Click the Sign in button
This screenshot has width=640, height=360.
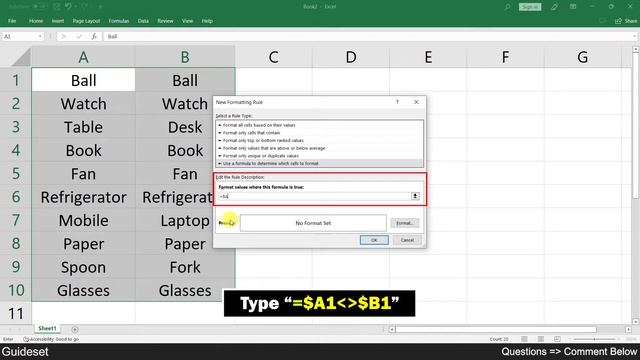530,7
